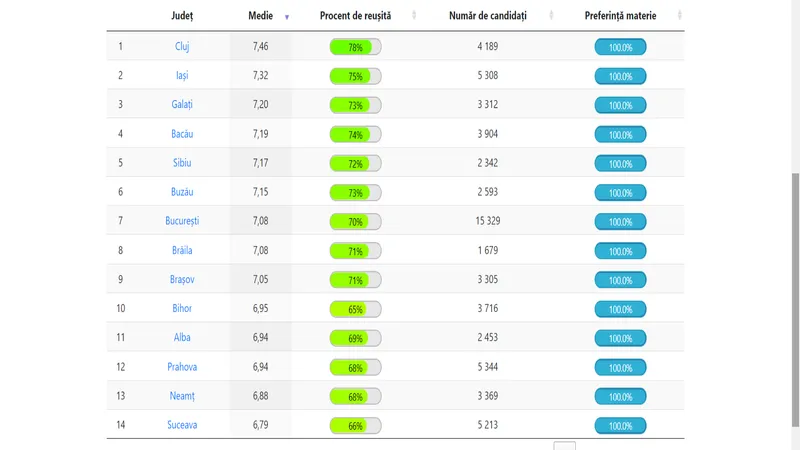Click the 65% success bar for Bihor
Screen dimensions: 800x450
click(356, 309)
